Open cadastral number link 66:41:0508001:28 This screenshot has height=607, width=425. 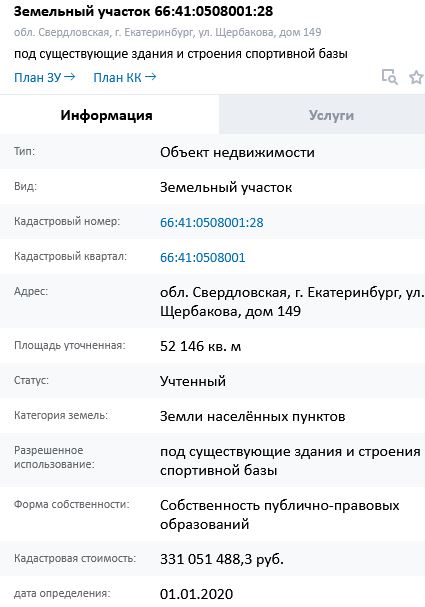click(x=212, y=223)
